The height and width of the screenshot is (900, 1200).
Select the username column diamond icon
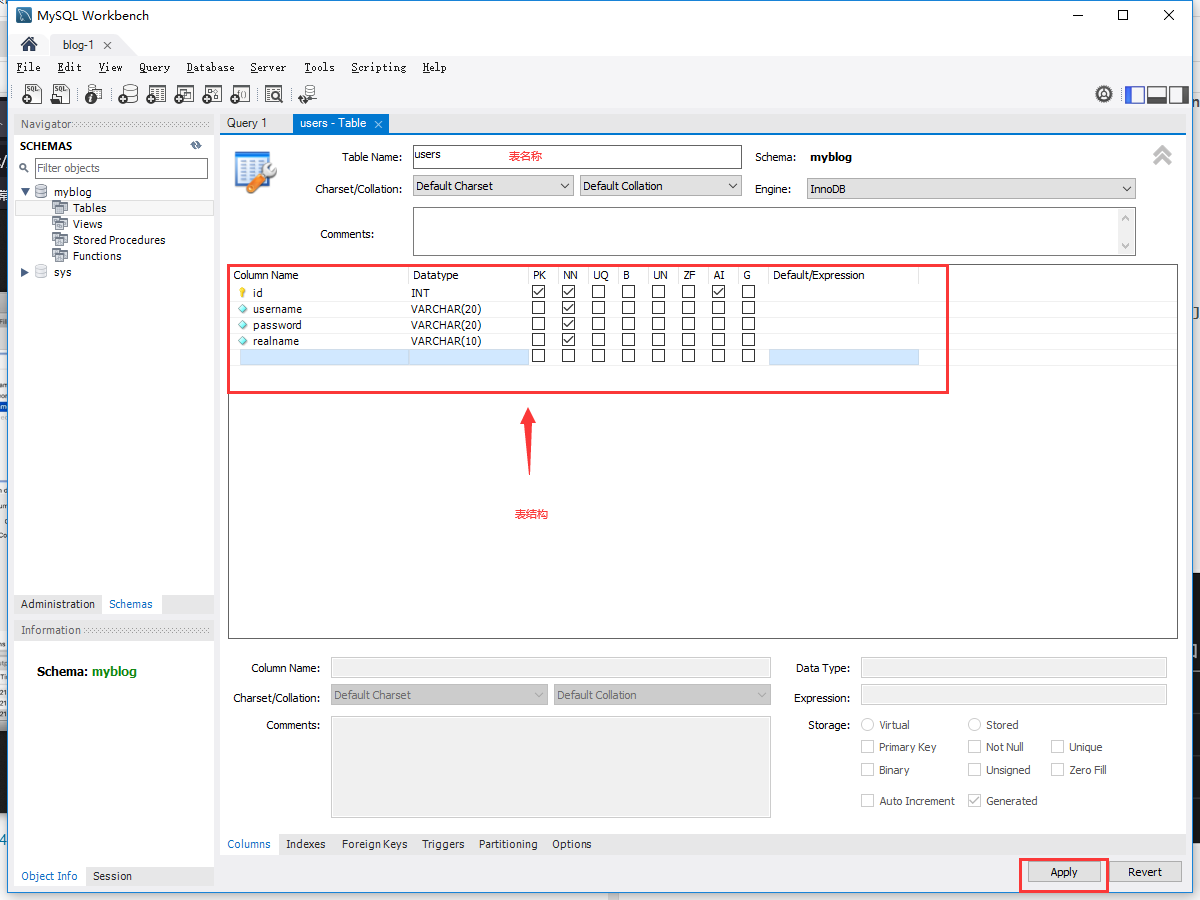coord(242,309)
